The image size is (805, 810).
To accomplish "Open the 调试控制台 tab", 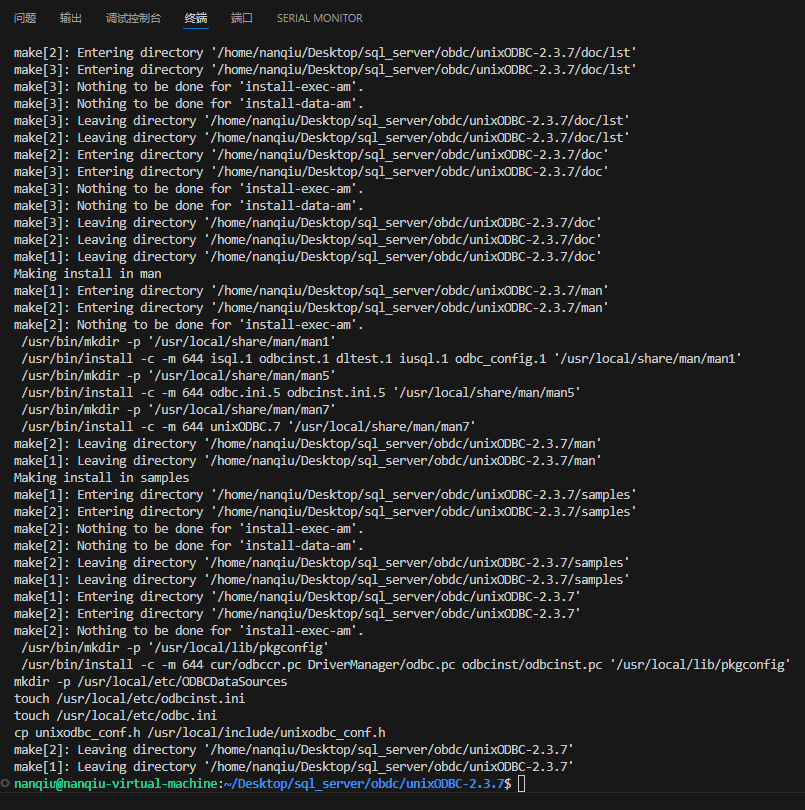I will (133, 18).
